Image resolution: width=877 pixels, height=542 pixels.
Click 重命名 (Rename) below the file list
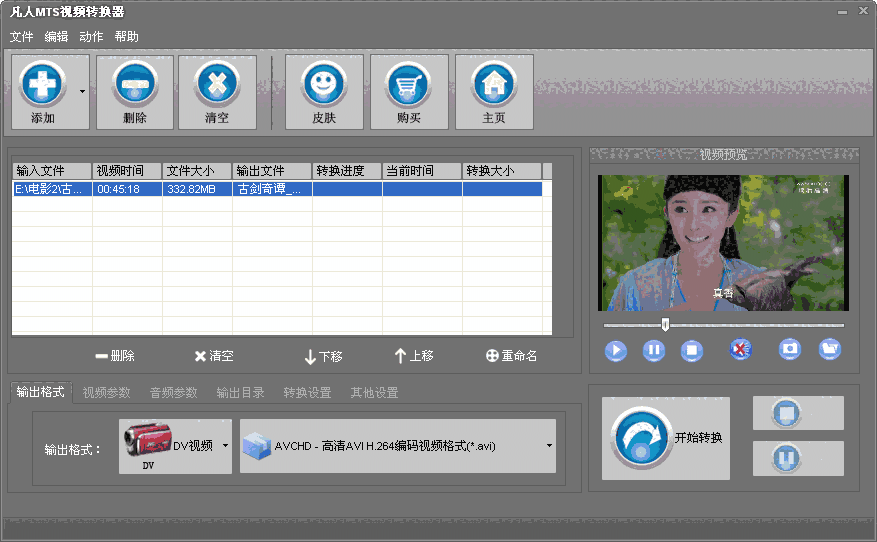pyautogui.click(x=511, y=356)
